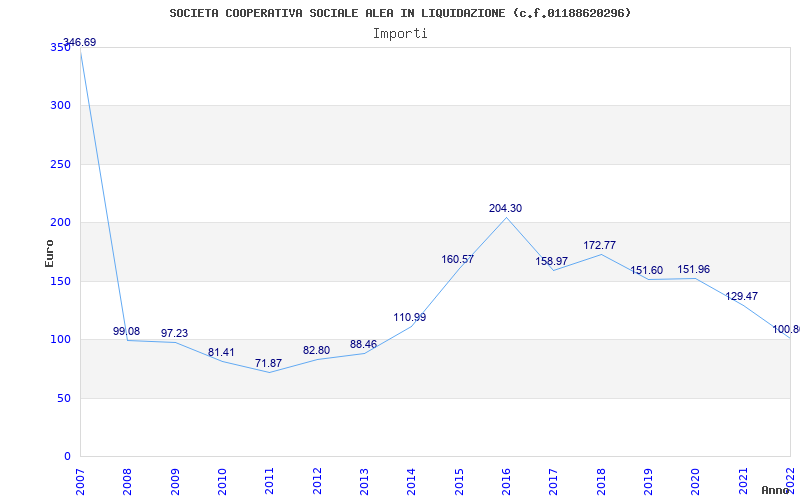
Task: Select the 2019 x-axis tick label
Action: [x=648, y=482]
